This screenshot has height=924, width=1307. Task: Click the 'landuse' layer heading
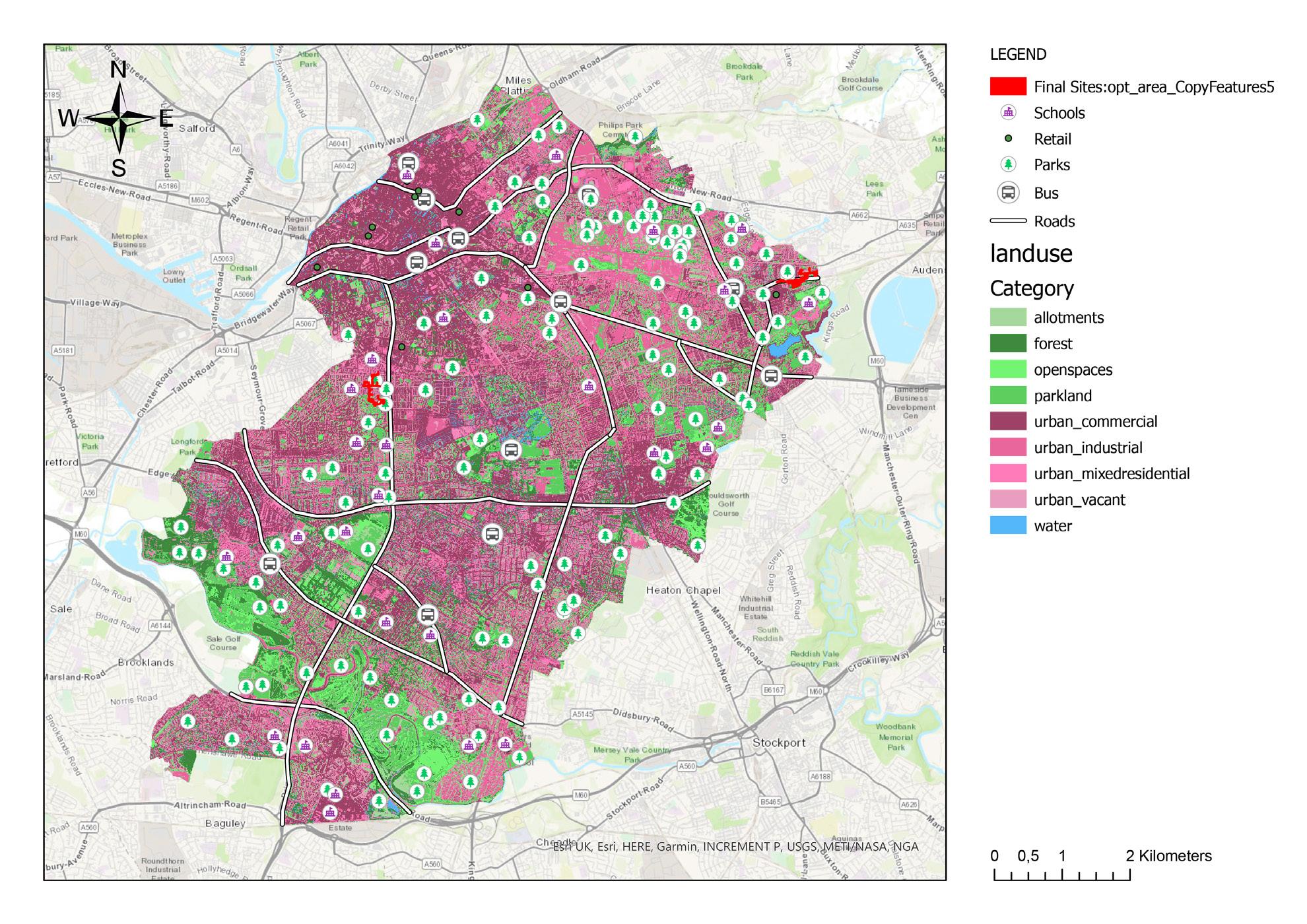1031,253
